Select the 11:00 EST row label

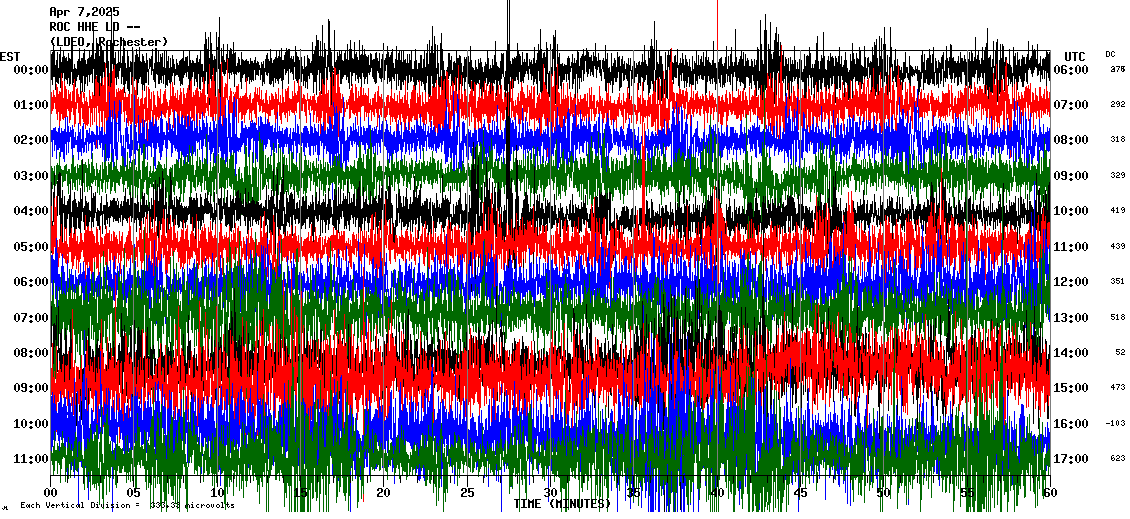coord(31,459)
